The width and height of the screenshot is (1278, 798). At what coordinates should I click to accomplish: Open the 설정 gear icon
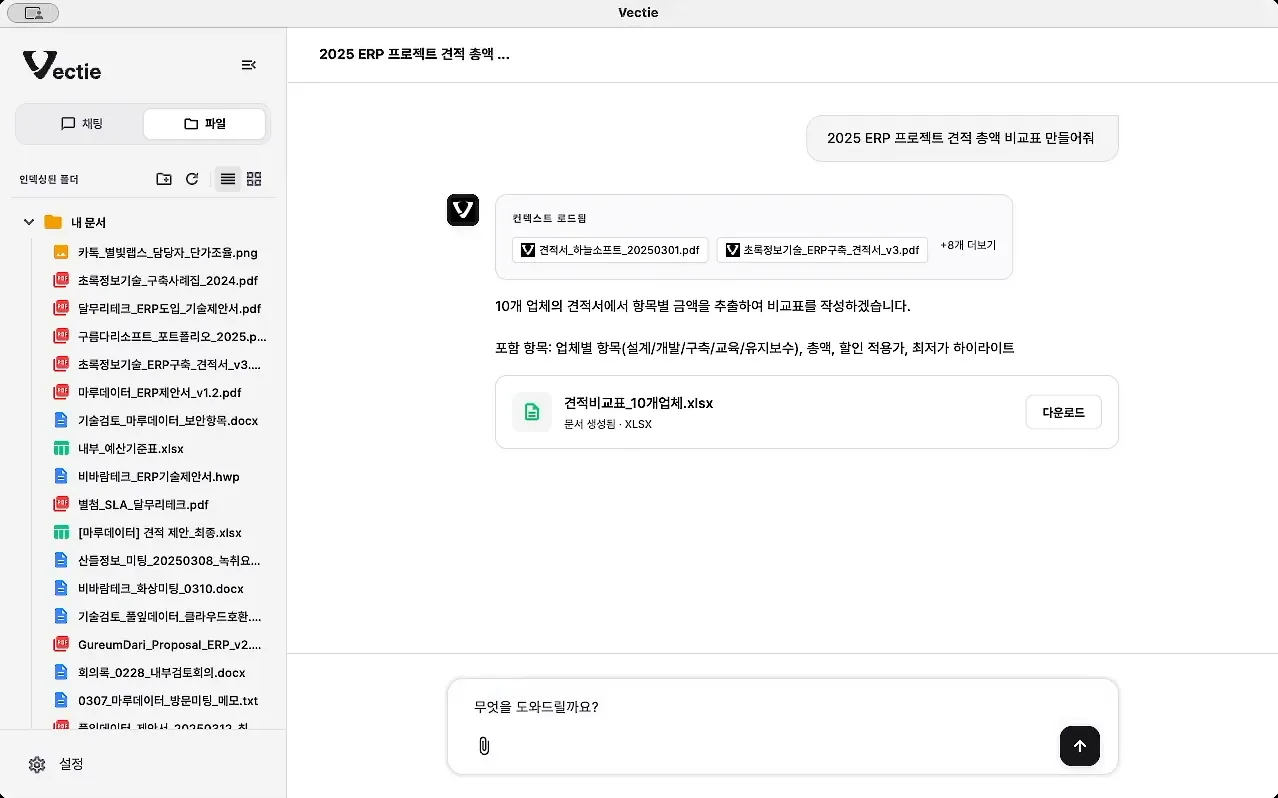[37, 764]
